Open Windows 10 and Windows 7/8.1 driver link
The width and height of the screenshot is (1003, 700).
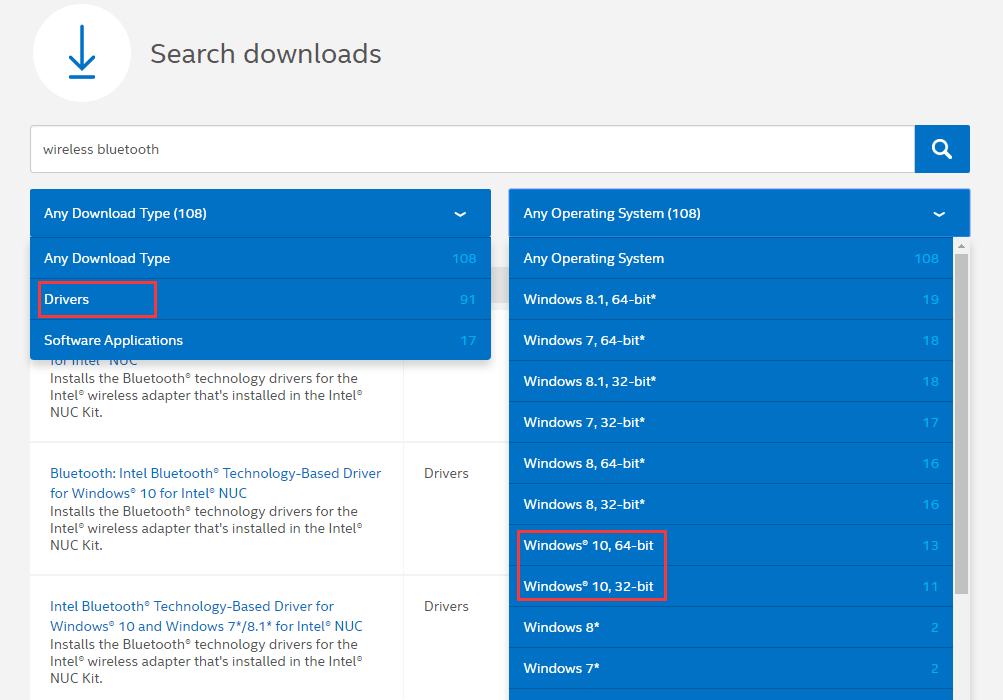[205, 616]
